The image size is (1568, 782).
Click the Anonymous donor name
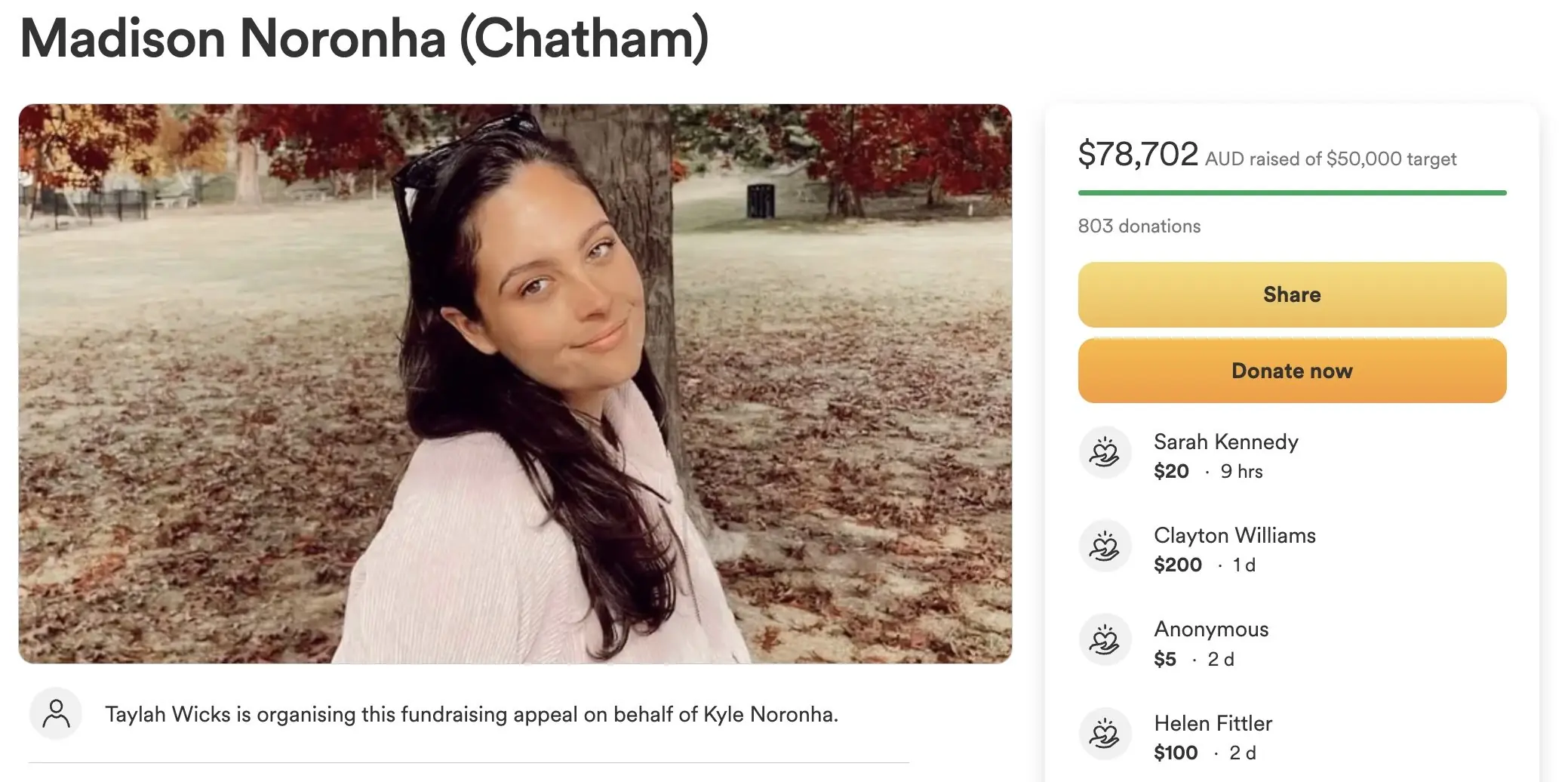coord(1210,629)
